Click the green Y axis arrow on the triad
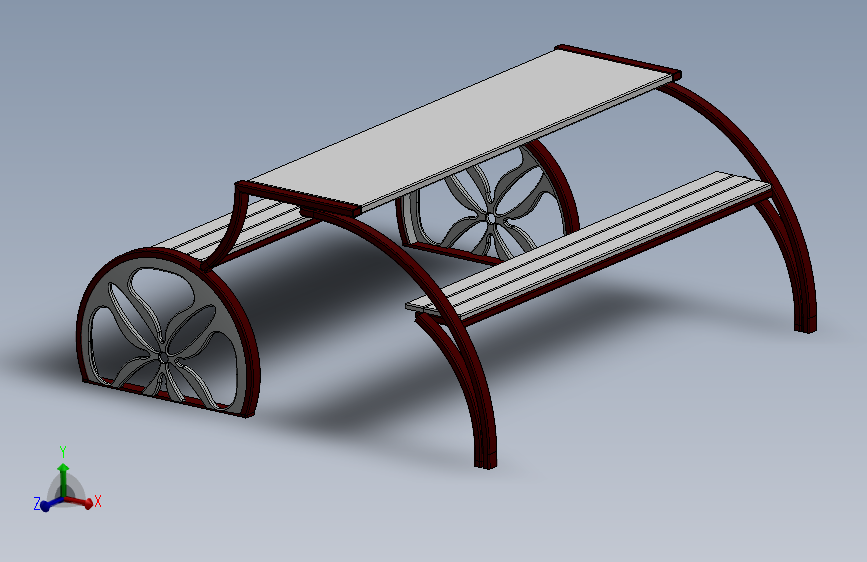Viewport: 867px width, 562px height. click(63, 480)
